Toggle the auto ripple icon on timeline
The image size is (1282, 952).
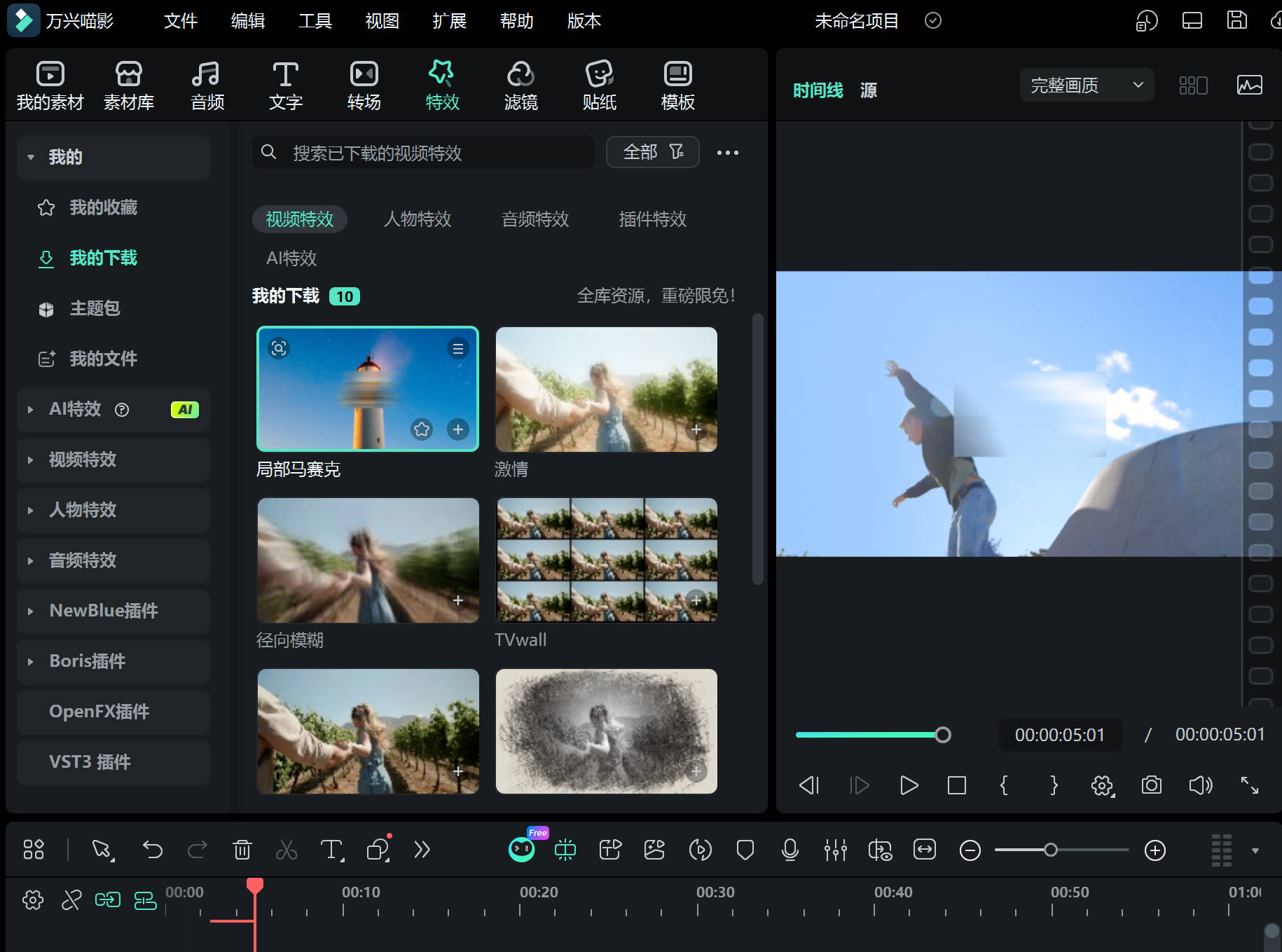coord(145,899)
